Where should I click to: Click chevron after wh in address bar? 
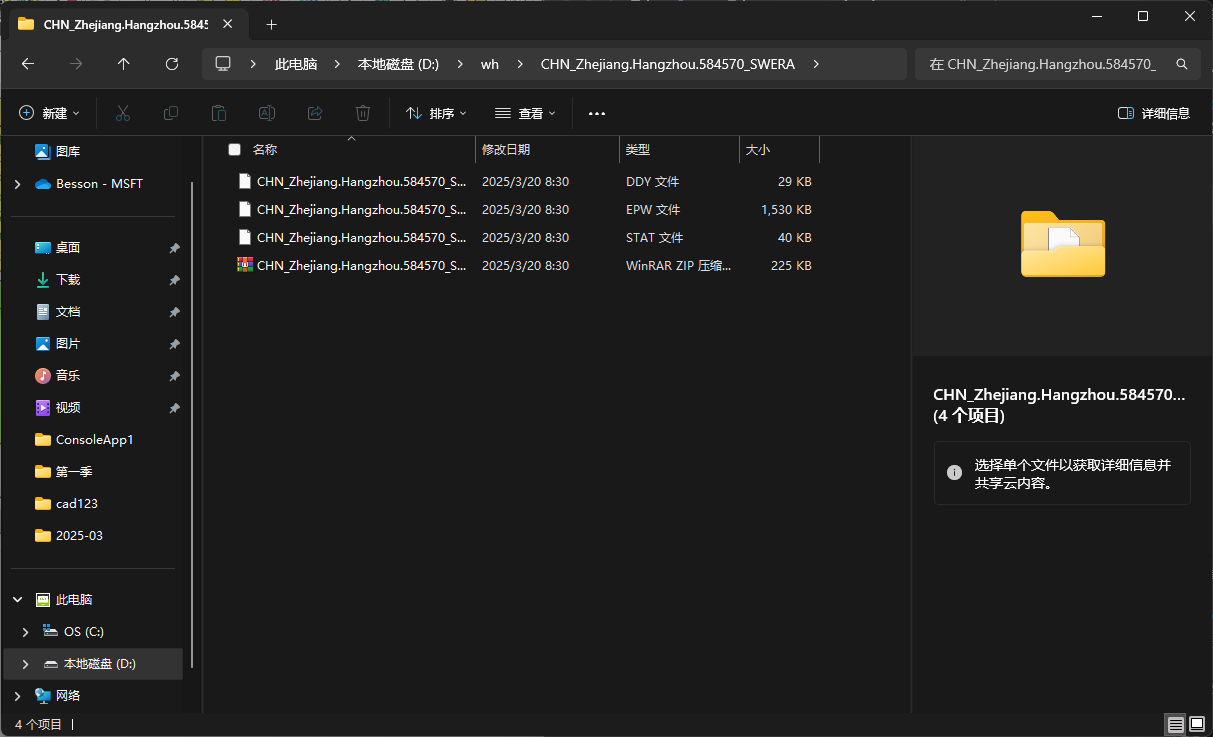pos(520,64)
